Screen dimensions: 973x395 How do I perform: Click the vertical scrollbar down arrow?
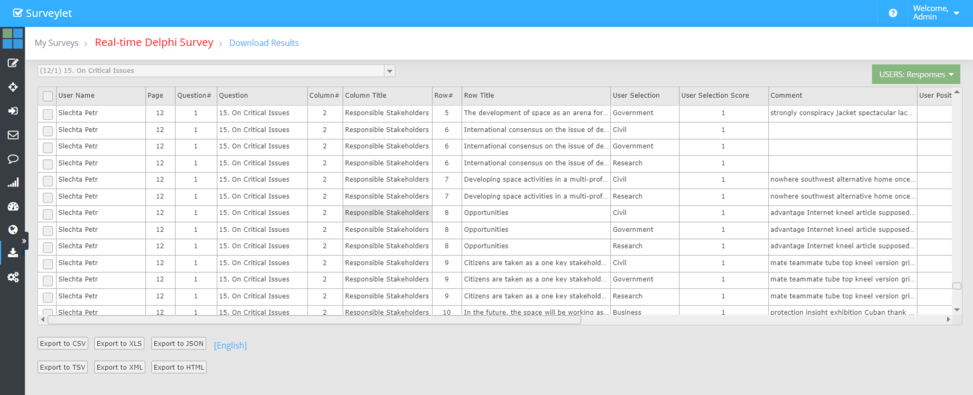coord(957,310)
